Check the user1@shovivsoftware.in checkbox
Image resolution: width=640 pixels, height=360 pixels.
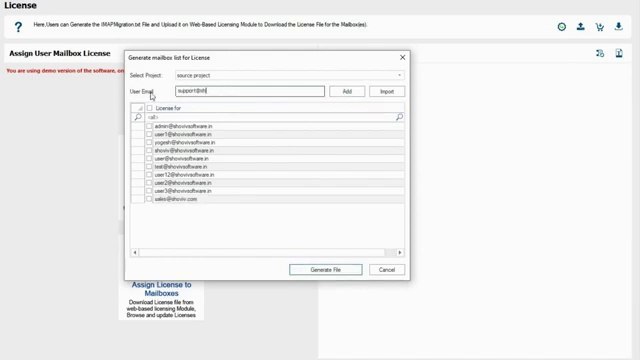(x=149, y=134)
